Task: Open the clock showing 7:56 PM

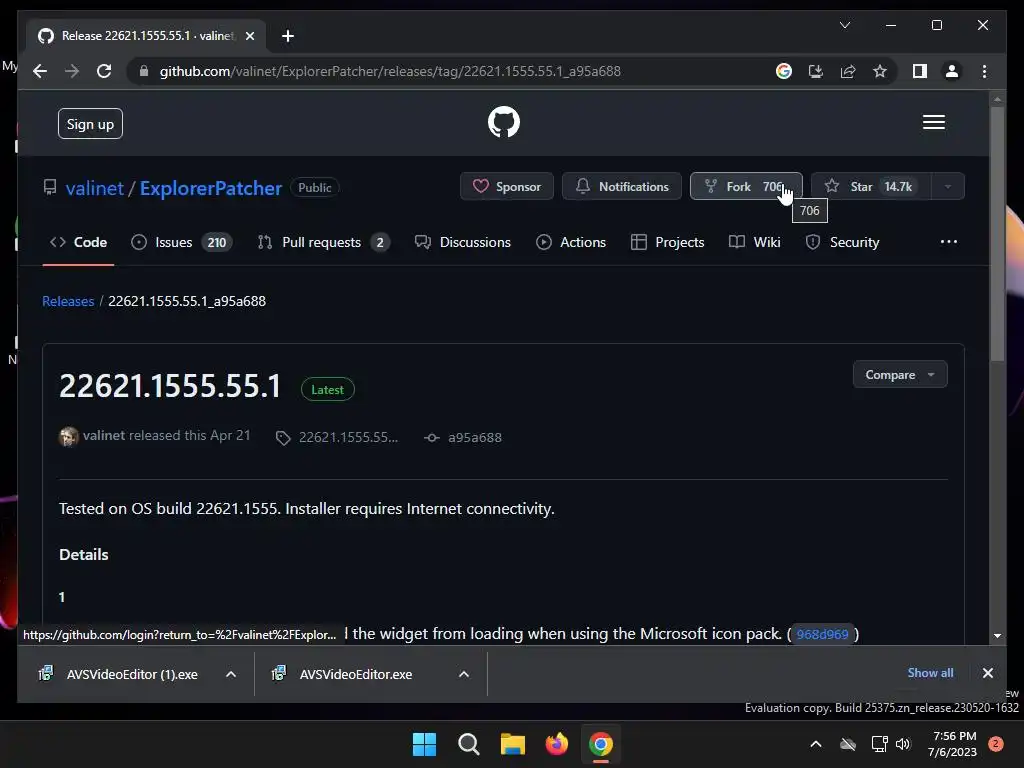Action: 952,744
